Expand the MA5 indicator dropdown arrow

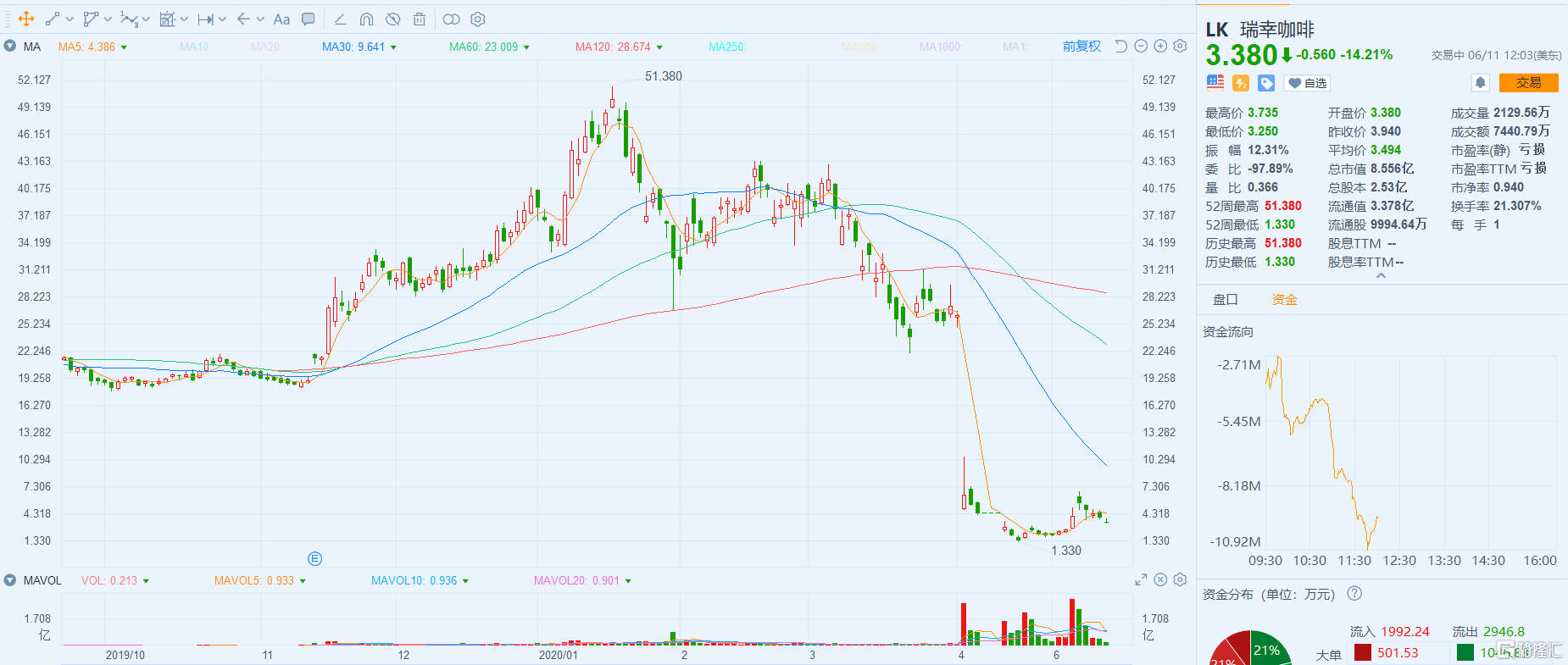(125, 47)
